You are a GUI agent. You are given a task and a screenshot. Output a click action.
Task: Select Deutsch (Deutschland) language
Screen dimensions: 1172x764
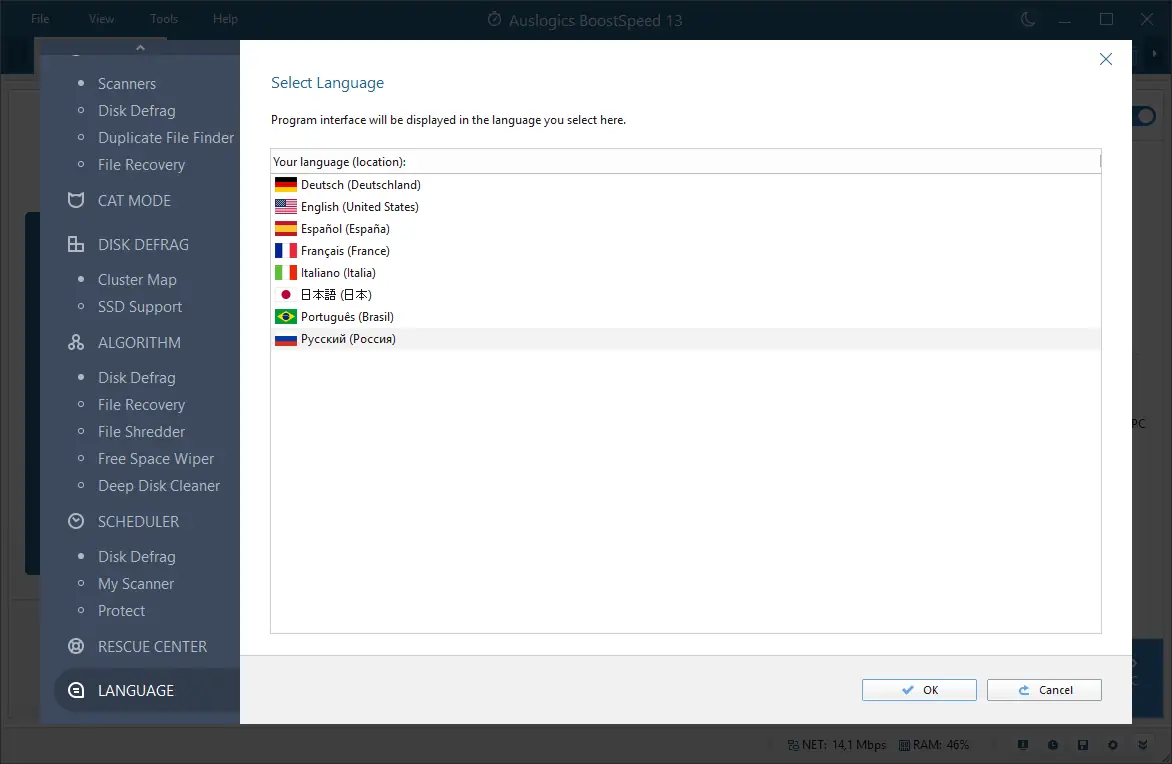pos(685,185)
